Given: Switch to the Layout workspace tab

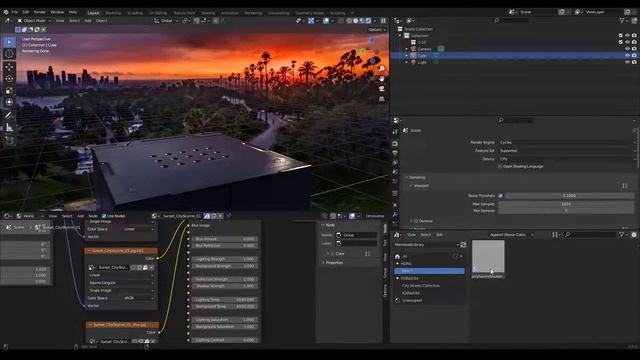Looking at the screenshot, I should click(93, 13).
